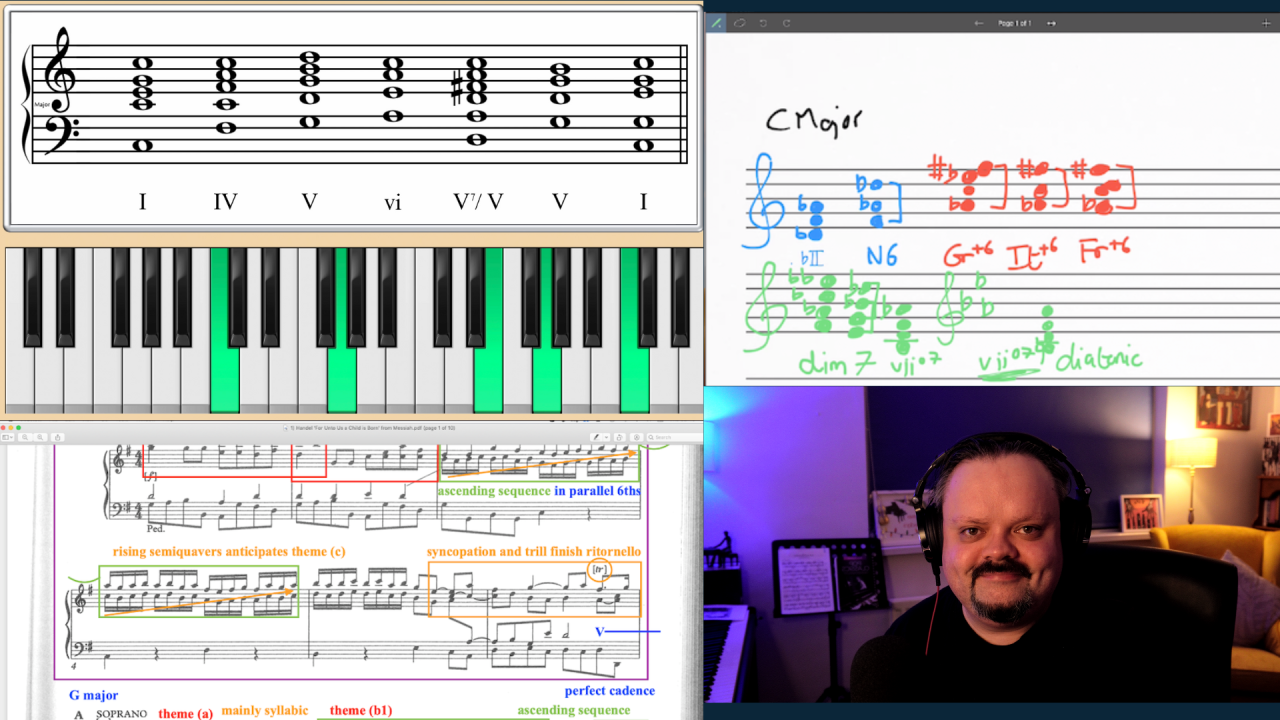Click the 'Page 1 of 1' indicator

(1015, 23)
